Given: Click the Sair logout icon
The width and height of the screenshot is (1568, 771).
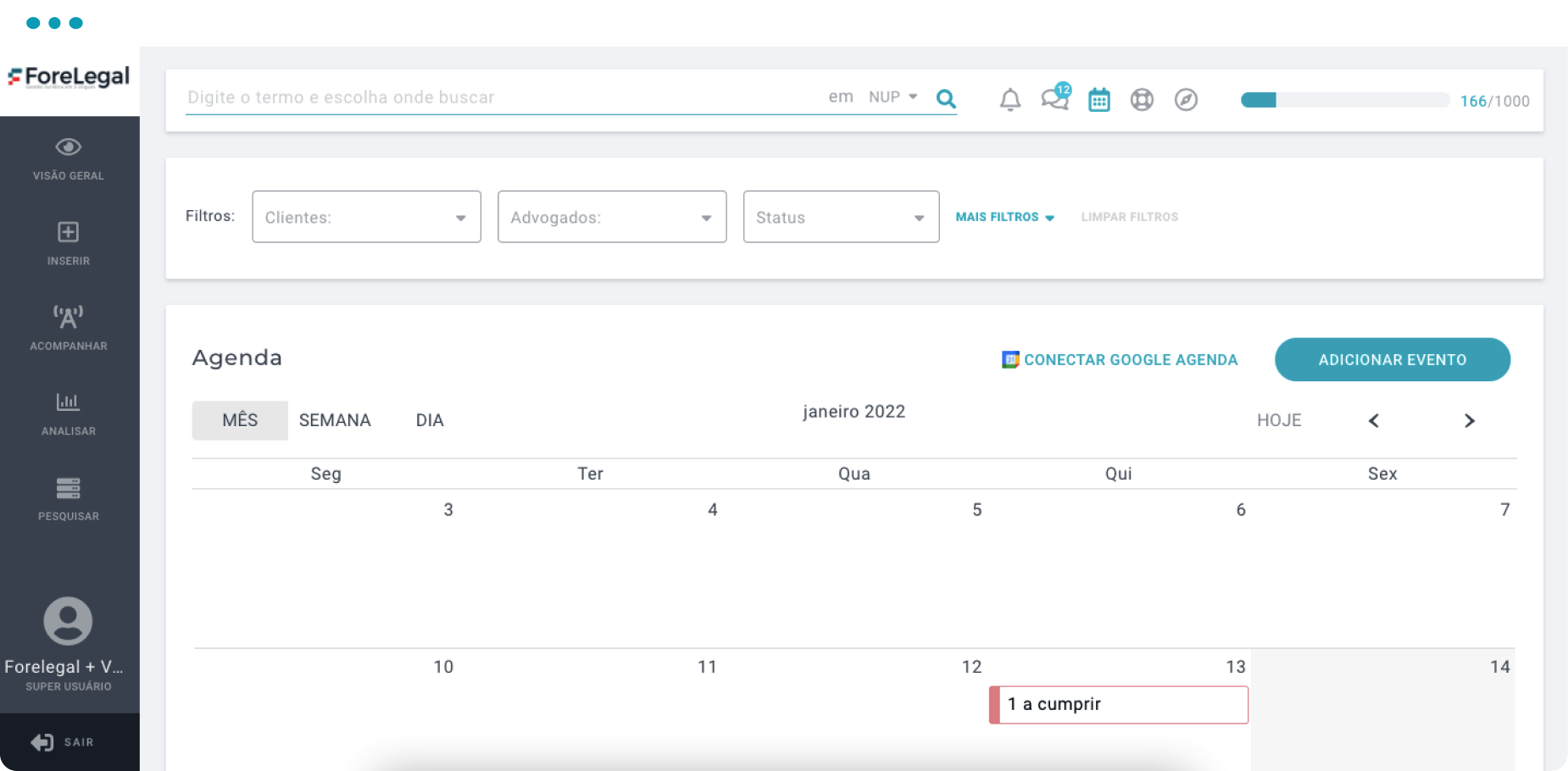Looking at the screenshot, I should pos(42,742).
